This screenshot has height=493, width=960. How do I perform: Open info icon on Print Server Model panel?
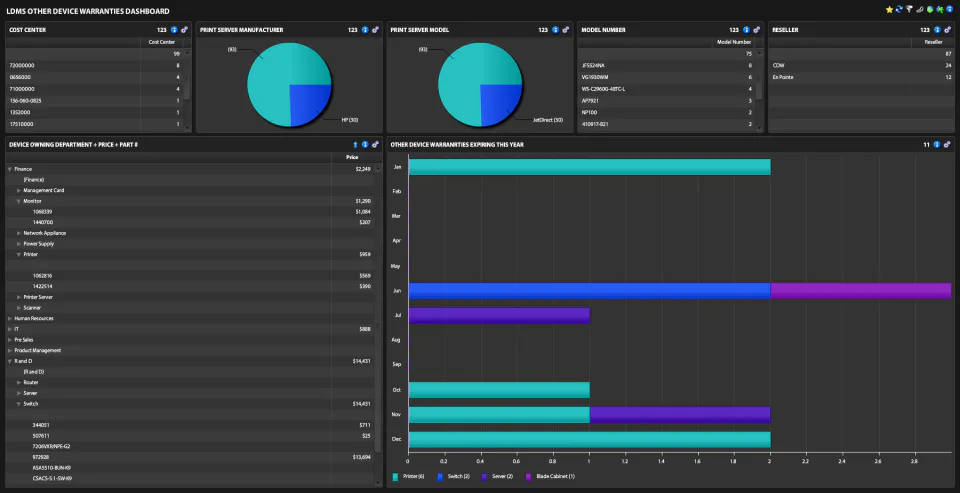555,29
